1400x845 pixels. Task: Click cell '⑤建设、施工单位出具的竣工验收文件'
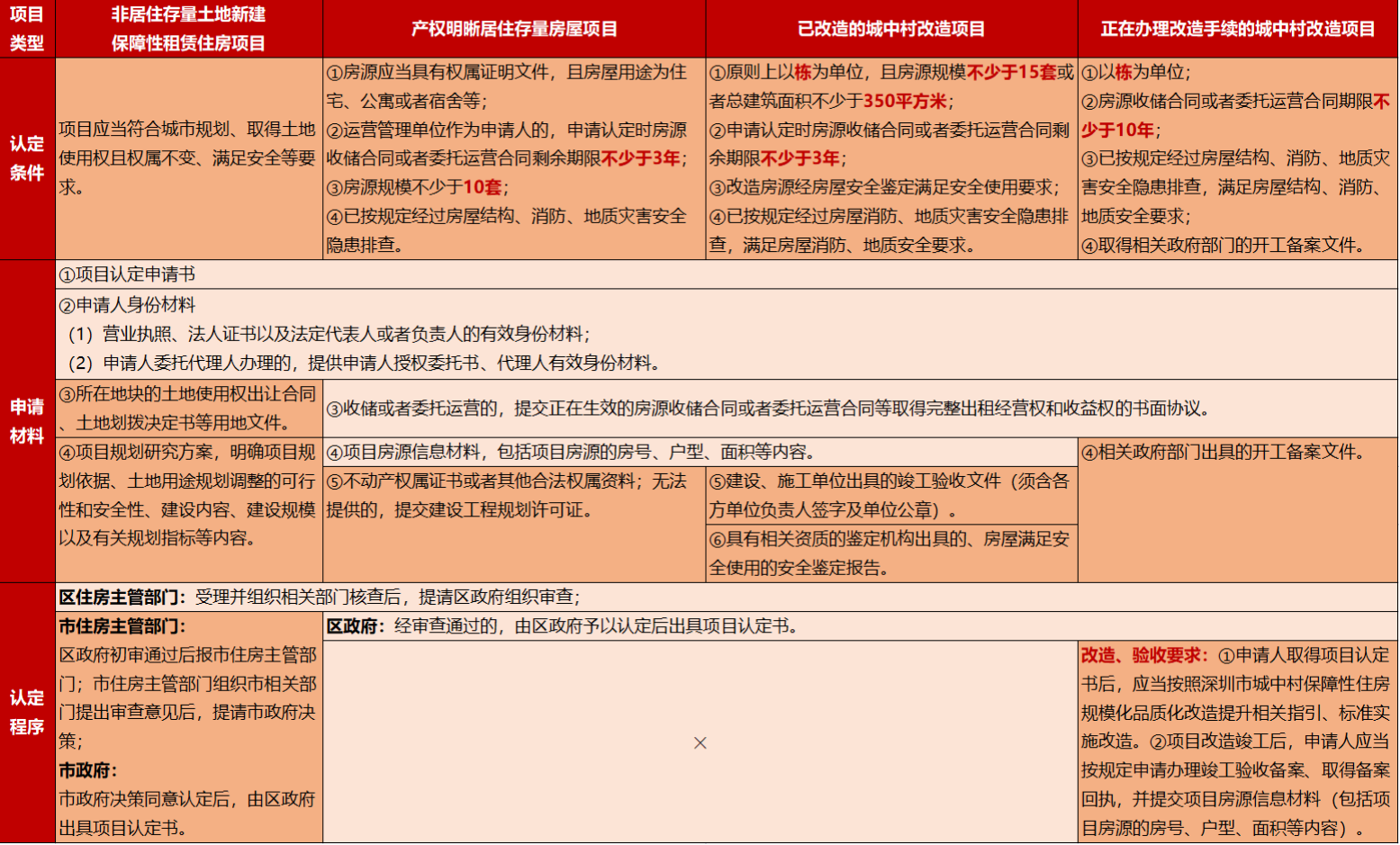coord(891,495)
